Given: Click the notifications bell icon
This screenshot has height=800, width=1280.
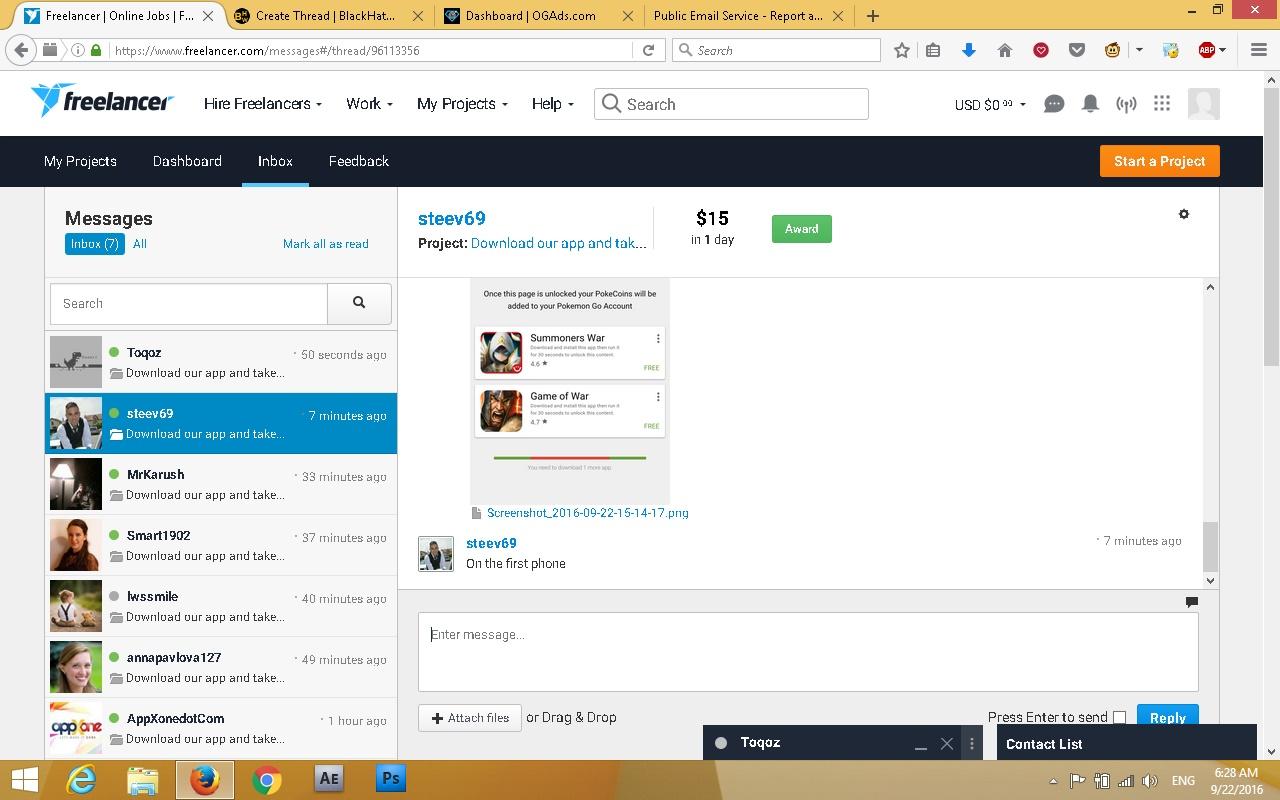Looking at the screenshot, I should [1090, 104].
